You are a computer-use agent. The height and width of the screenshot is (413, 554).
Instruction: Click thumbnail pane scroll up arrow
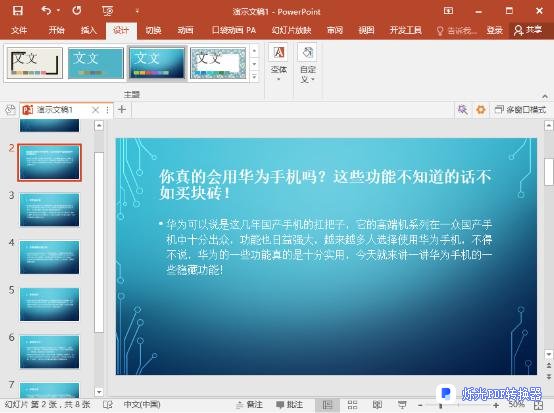(x=99, y=125)
